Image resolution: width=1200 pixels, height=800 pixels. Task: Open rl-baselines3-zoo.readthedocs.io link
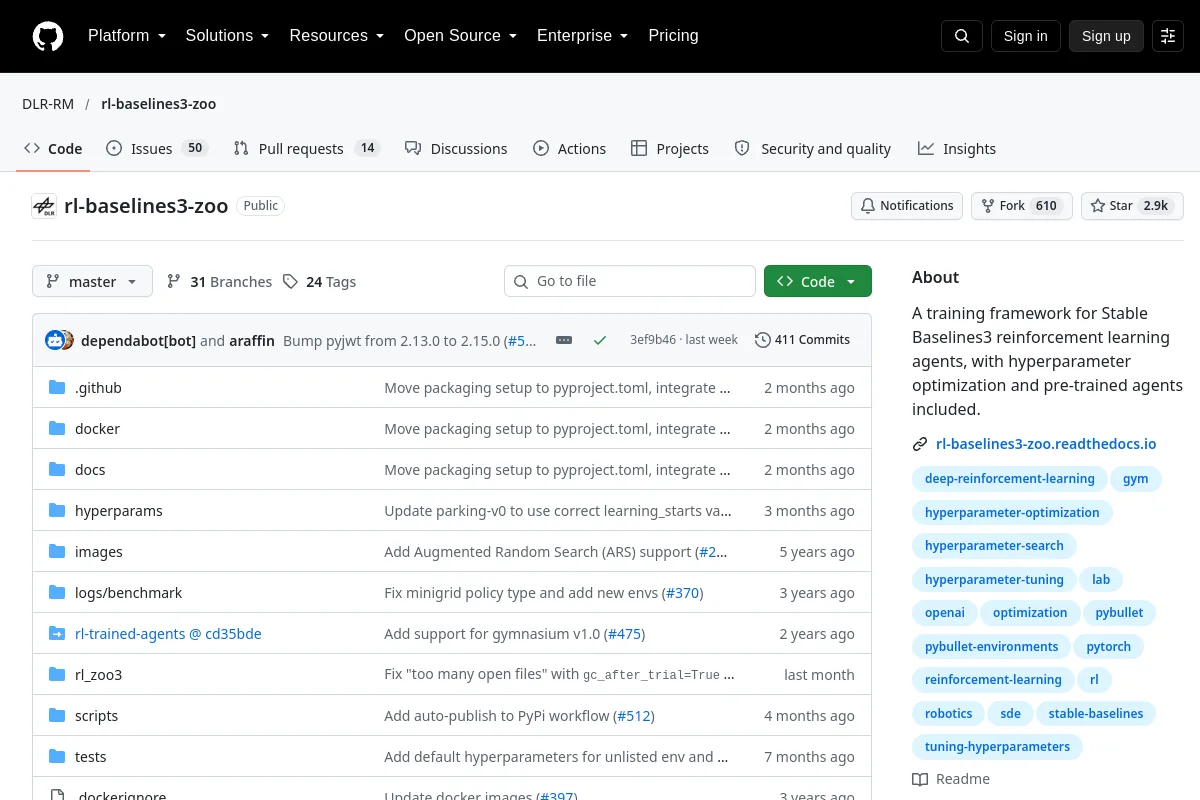pyautogui.click(x=1046, y=444)
